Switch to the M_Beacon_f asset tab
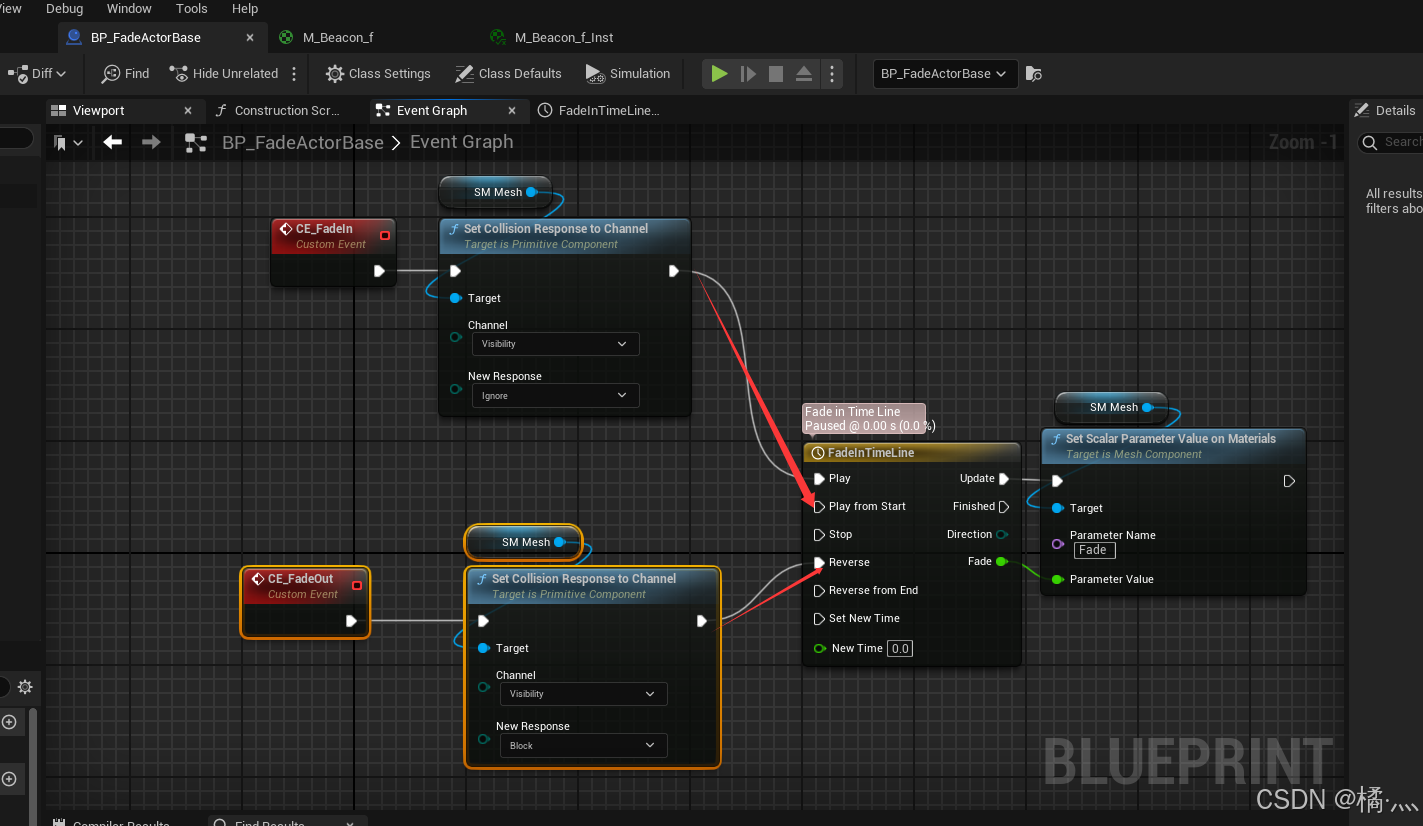The height and width of the screenshot is (826, 1423). (338, 37)
